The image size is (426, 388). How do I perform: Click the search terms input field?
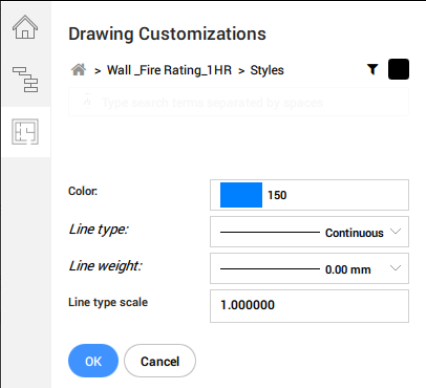239,102
